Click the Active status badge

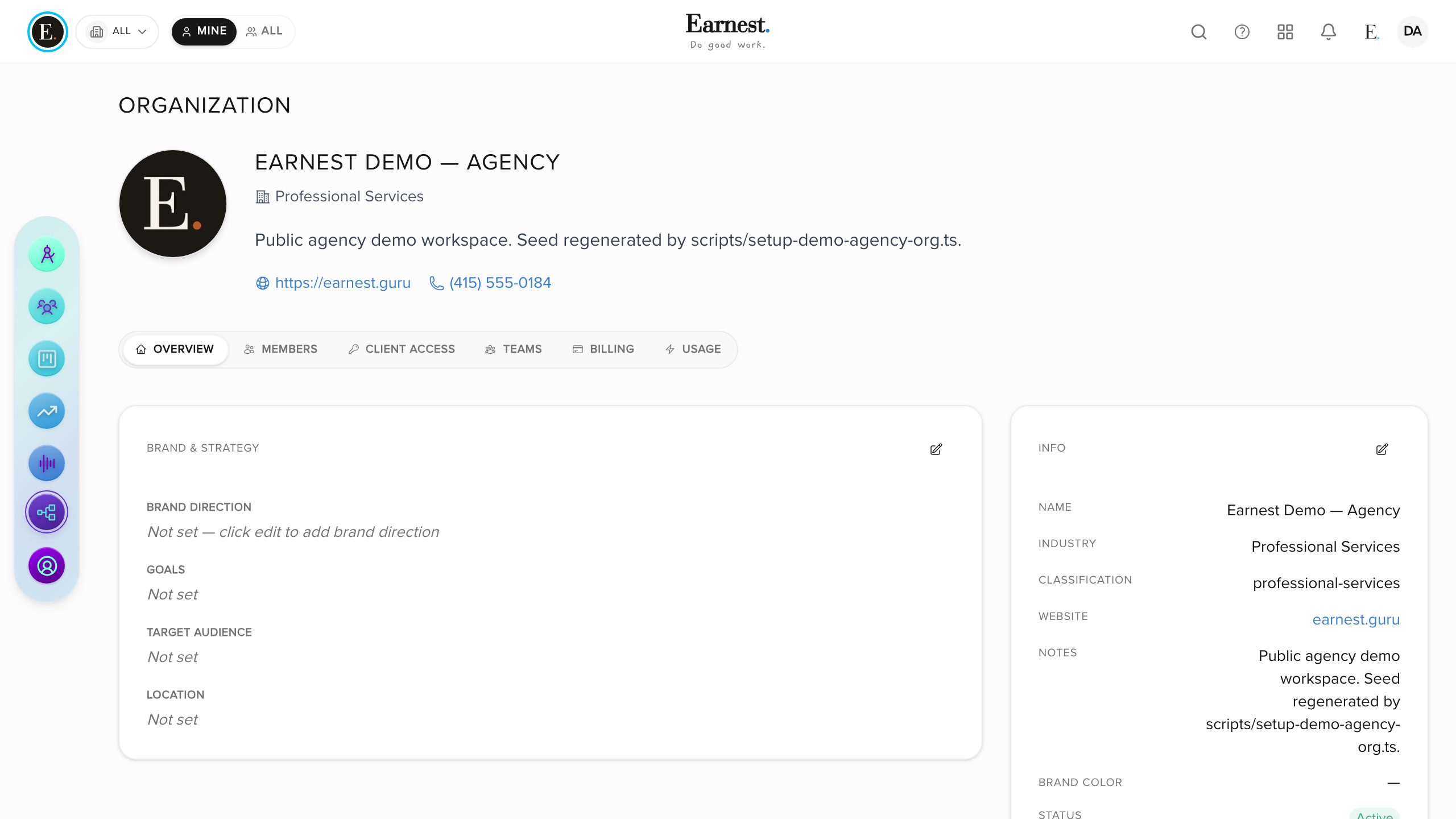click(1375, 814)
